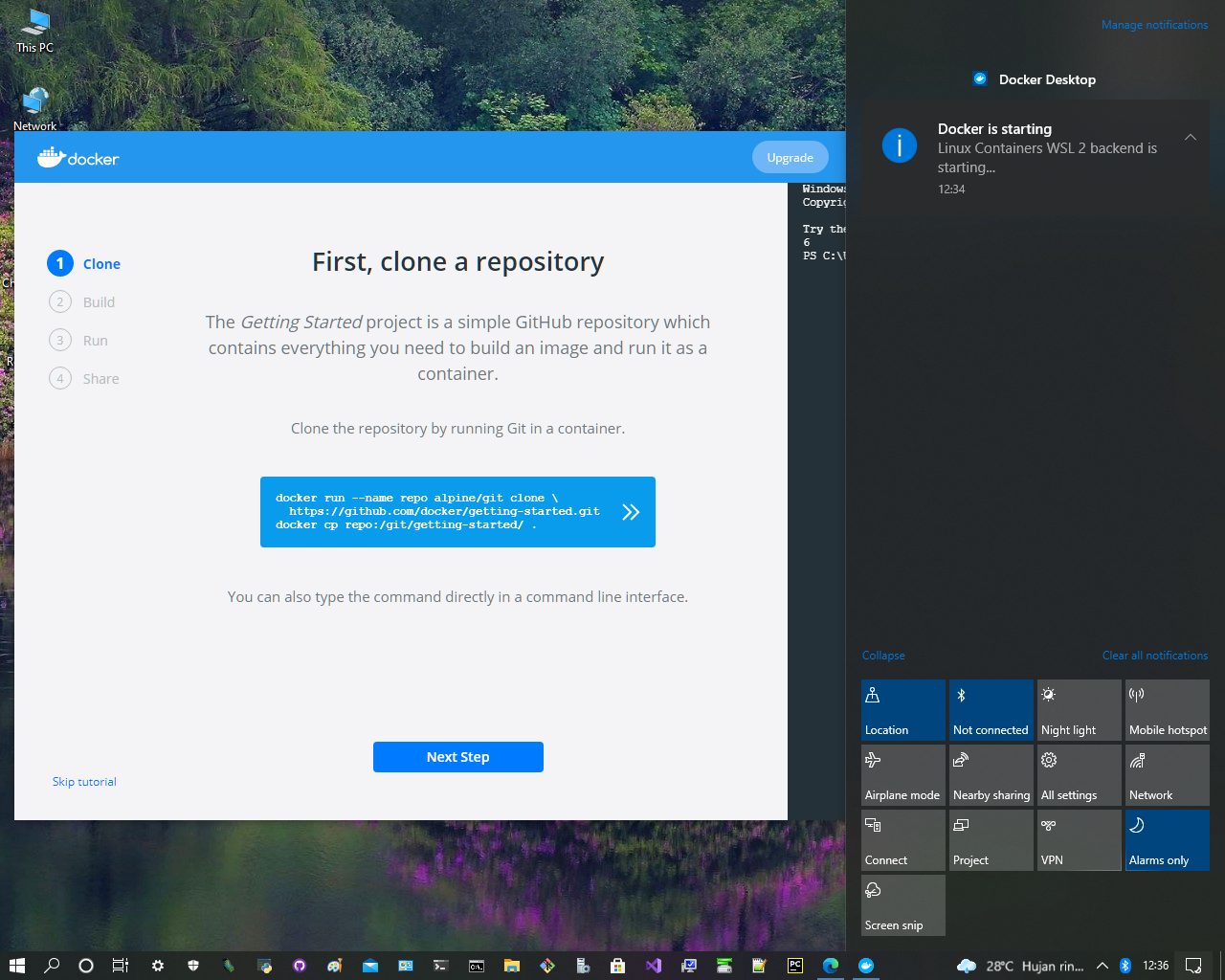The image size is (1225, 980).
Task: Click Docker Desktop notification group header
Action: pos(1036,79)
